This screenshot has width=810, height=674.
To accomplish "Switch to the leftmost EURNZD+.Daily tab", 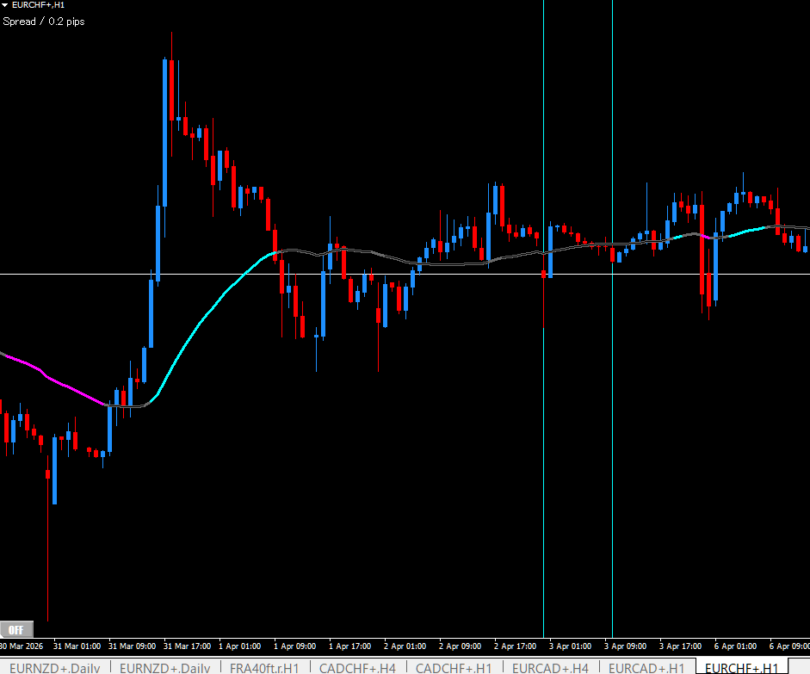I will point(54,667).
